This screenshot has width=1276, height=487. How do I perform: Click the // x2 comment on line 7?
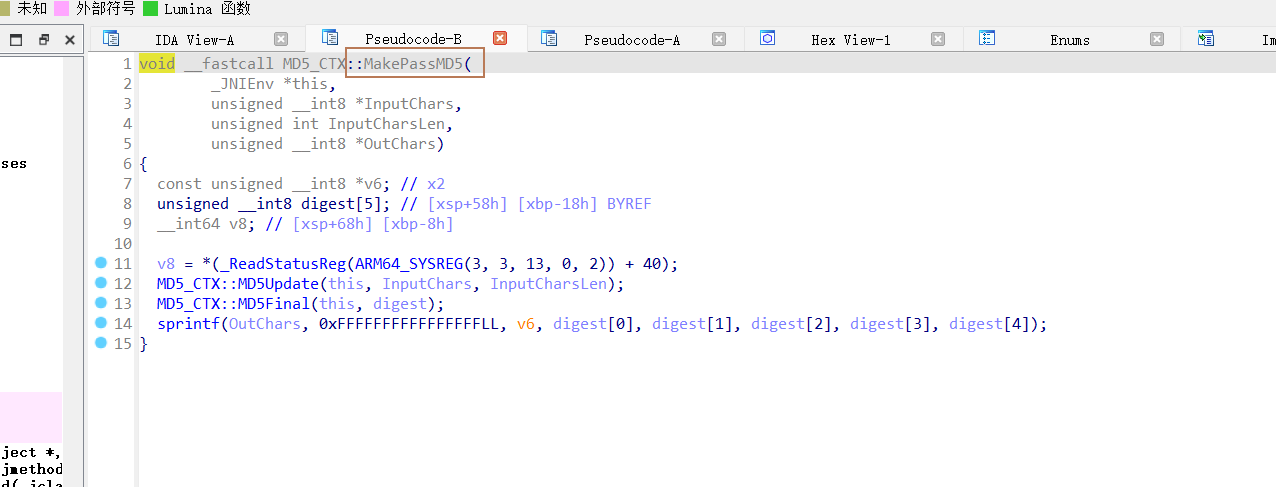click(x=422, y=184)
